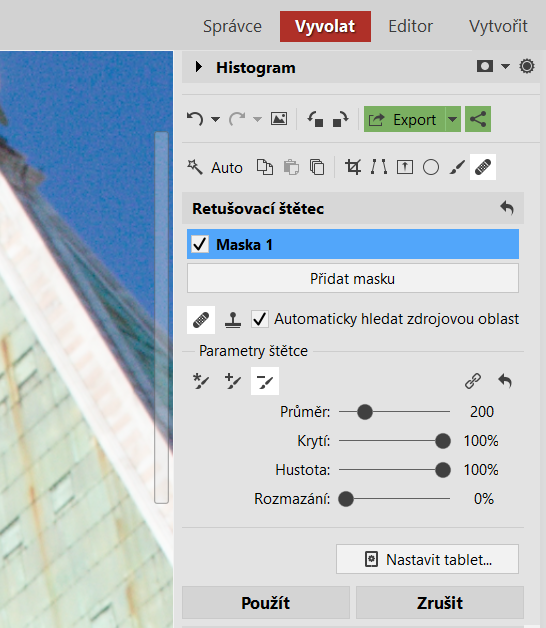
Task: Click the Průměr slider handle
Action: (x=365, y=412)
